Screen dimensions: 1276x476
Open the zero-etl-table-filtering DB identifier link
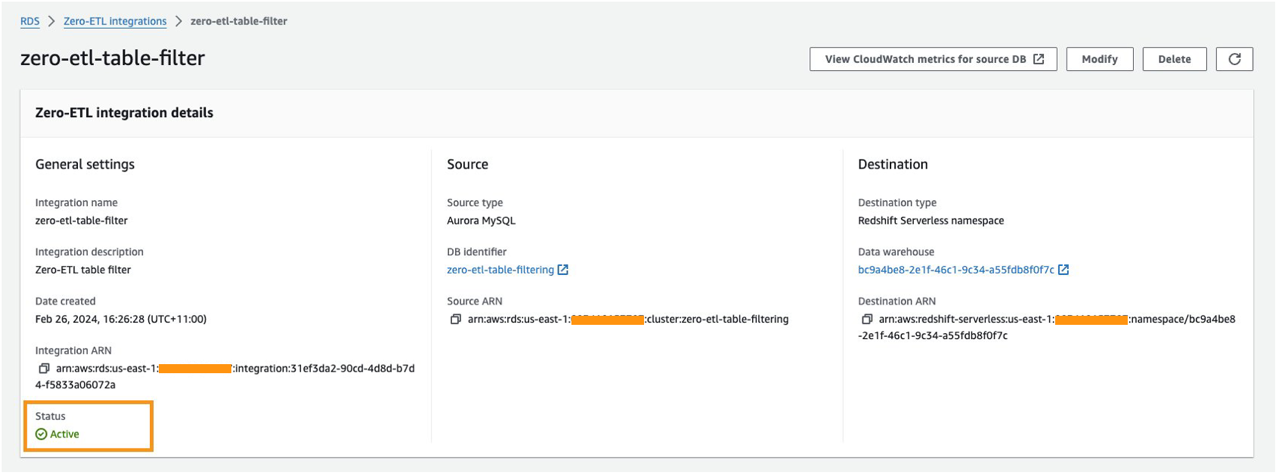[x=500, y=270]
